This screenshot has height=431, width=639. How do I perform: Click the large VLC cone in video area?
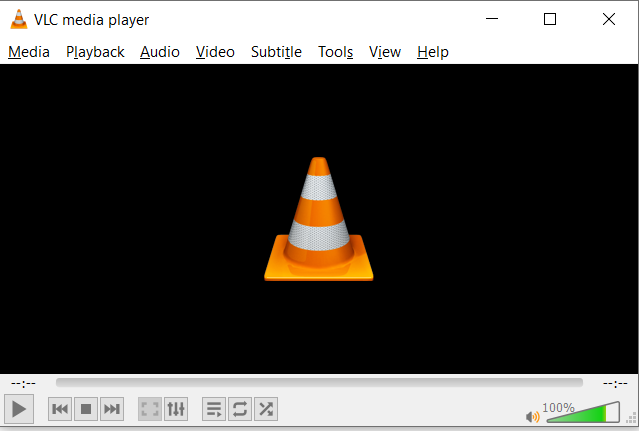pyautogui.click(x=319, y=219)
